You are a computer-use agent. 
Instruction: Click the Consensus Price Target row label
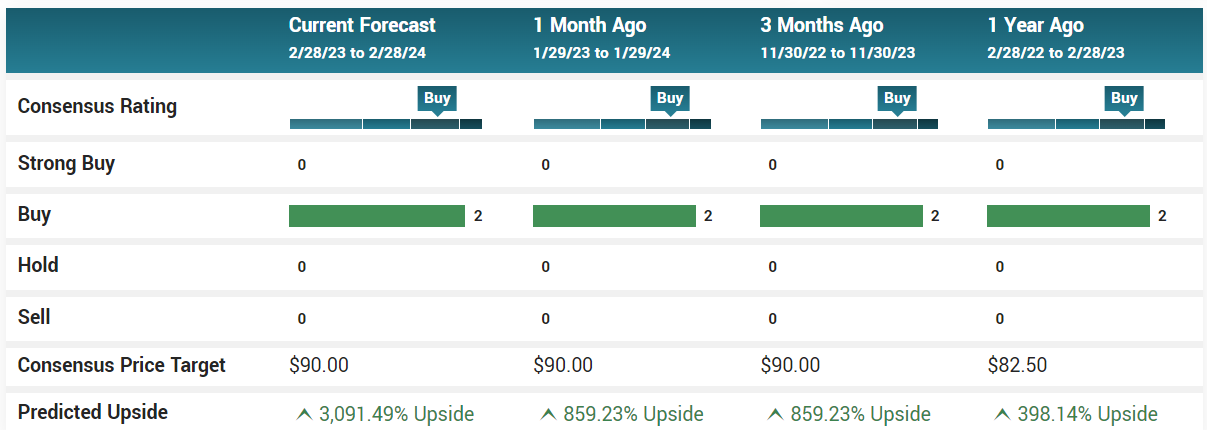coord(122,365)
